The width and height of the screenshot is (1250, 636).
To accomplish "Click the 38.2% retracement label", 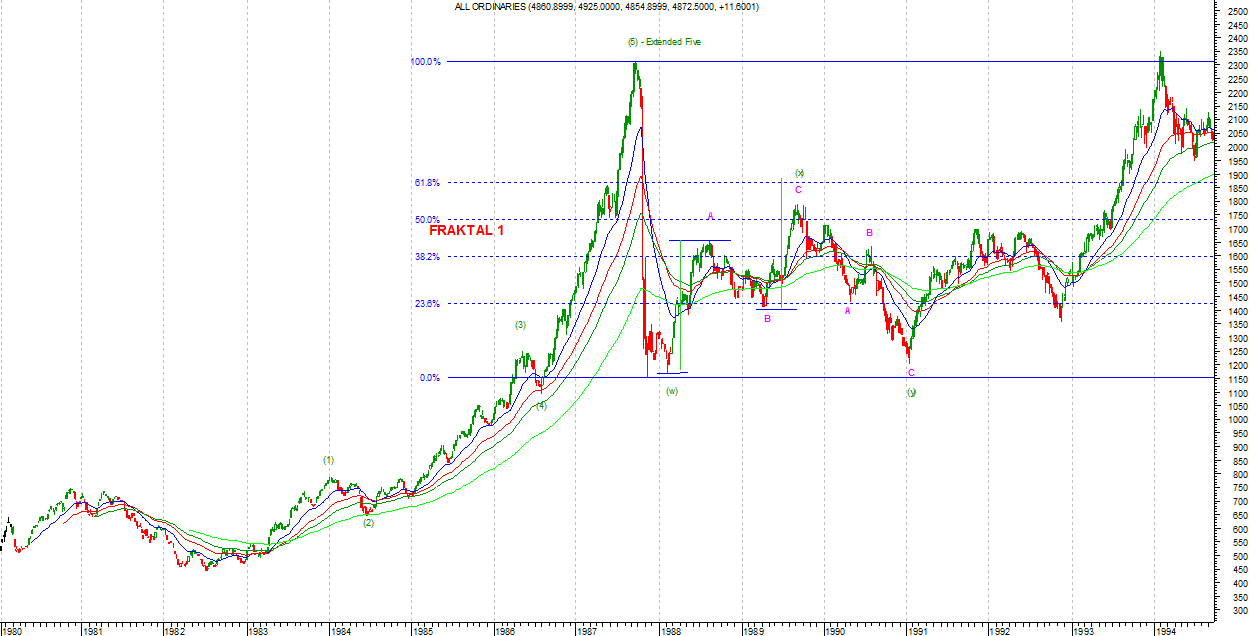I will (x=428, y=256).
